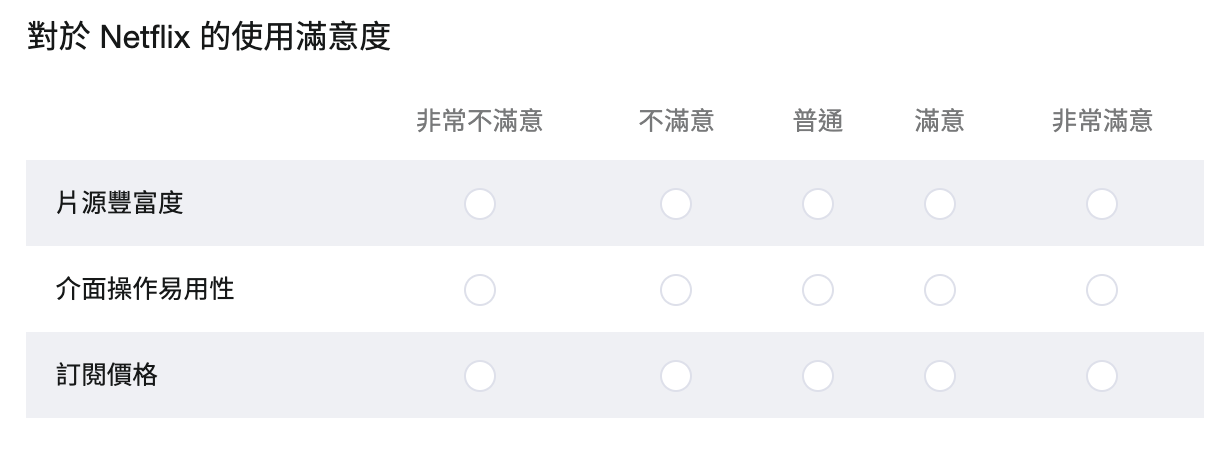Choose 非常滿意 for 介面操作易用性
Screen dimensions: 1226x458
[1102, 290]
